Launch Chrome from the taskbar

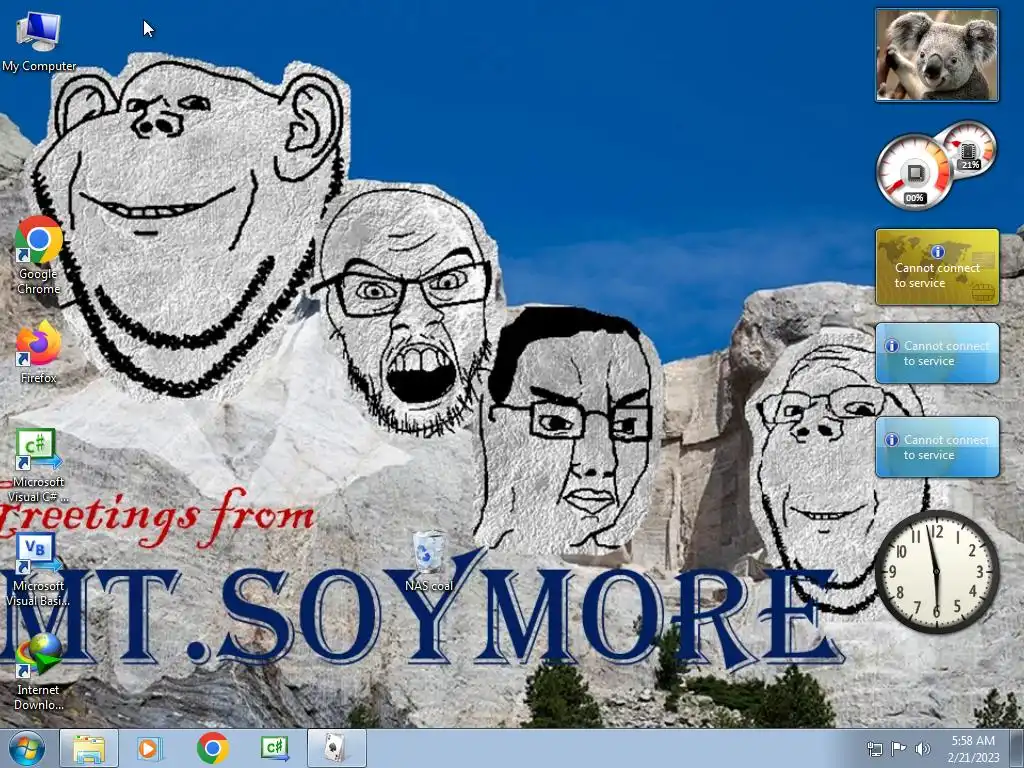(x=212, y=748)
